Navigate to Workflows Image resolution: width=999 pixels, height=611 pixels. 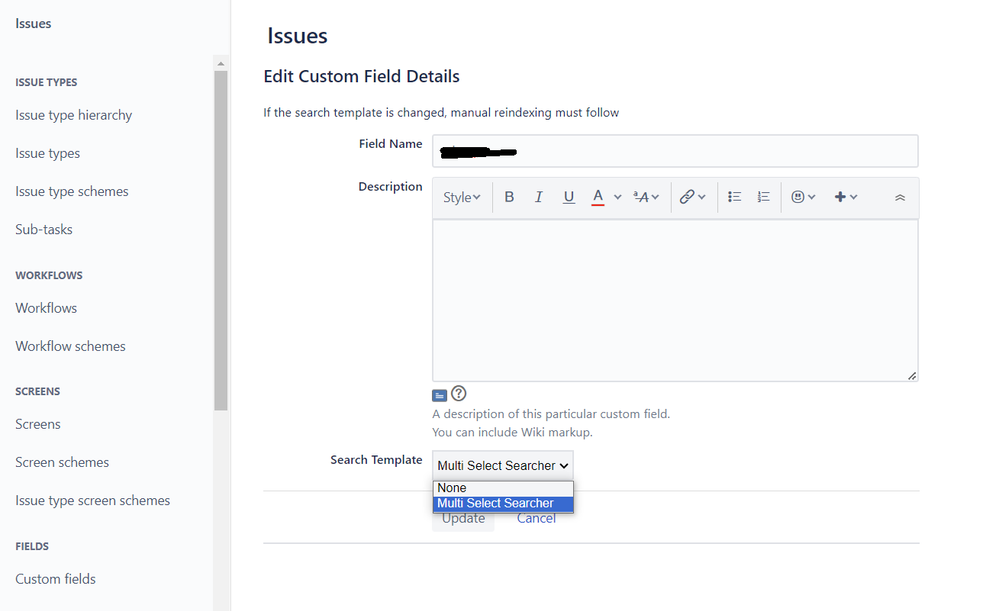point(46,308)
